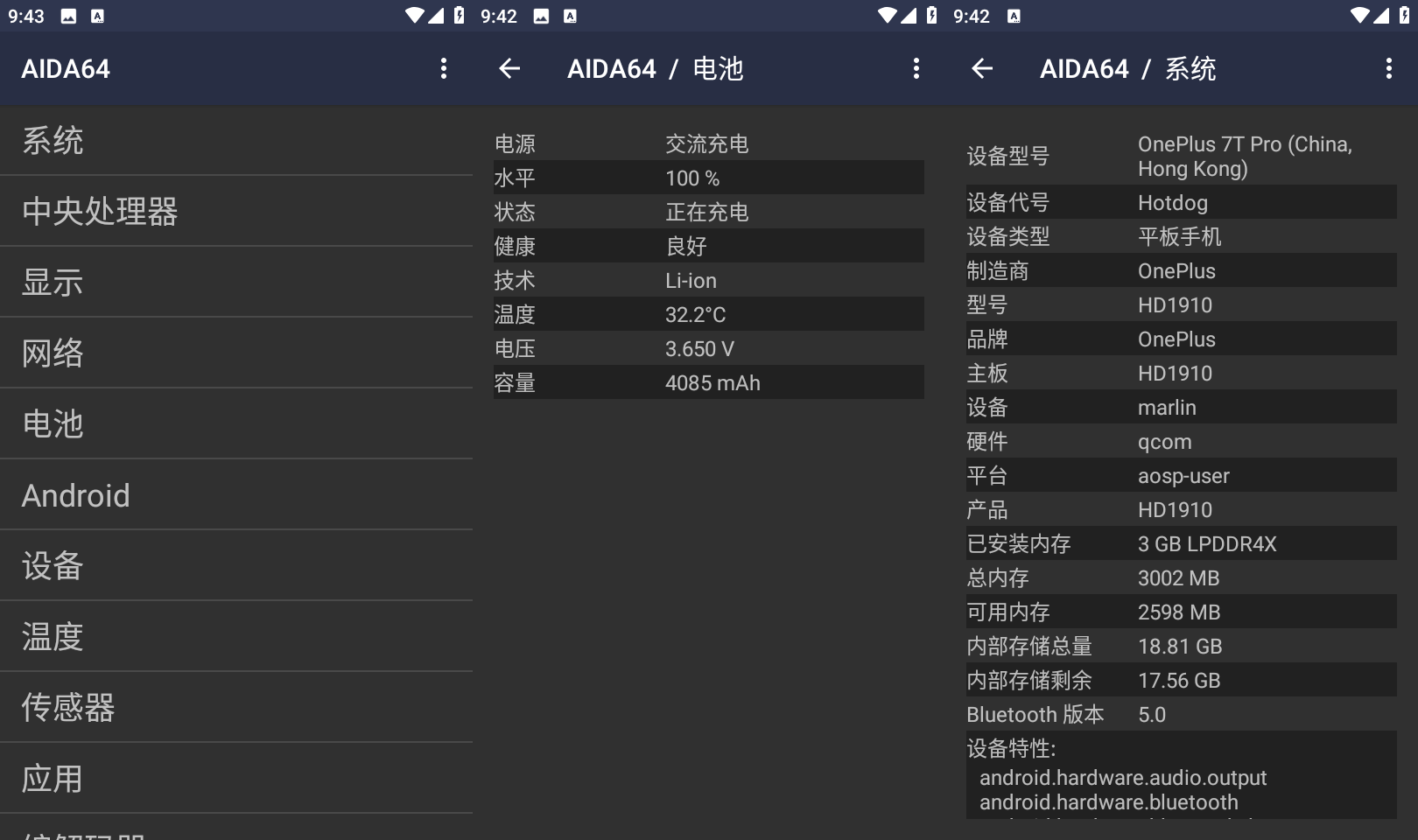This screenshot has height=840, width=1418.
Task: Select the 型号 HD1910 row
Action: click(x=1182, y=304)
